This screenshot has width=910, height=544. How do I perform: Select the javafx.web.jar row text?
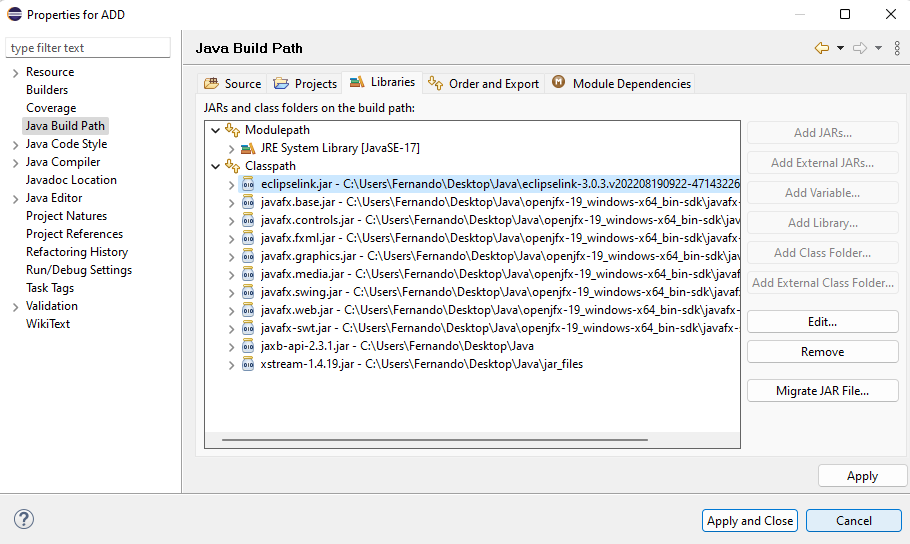coord(500,310)
